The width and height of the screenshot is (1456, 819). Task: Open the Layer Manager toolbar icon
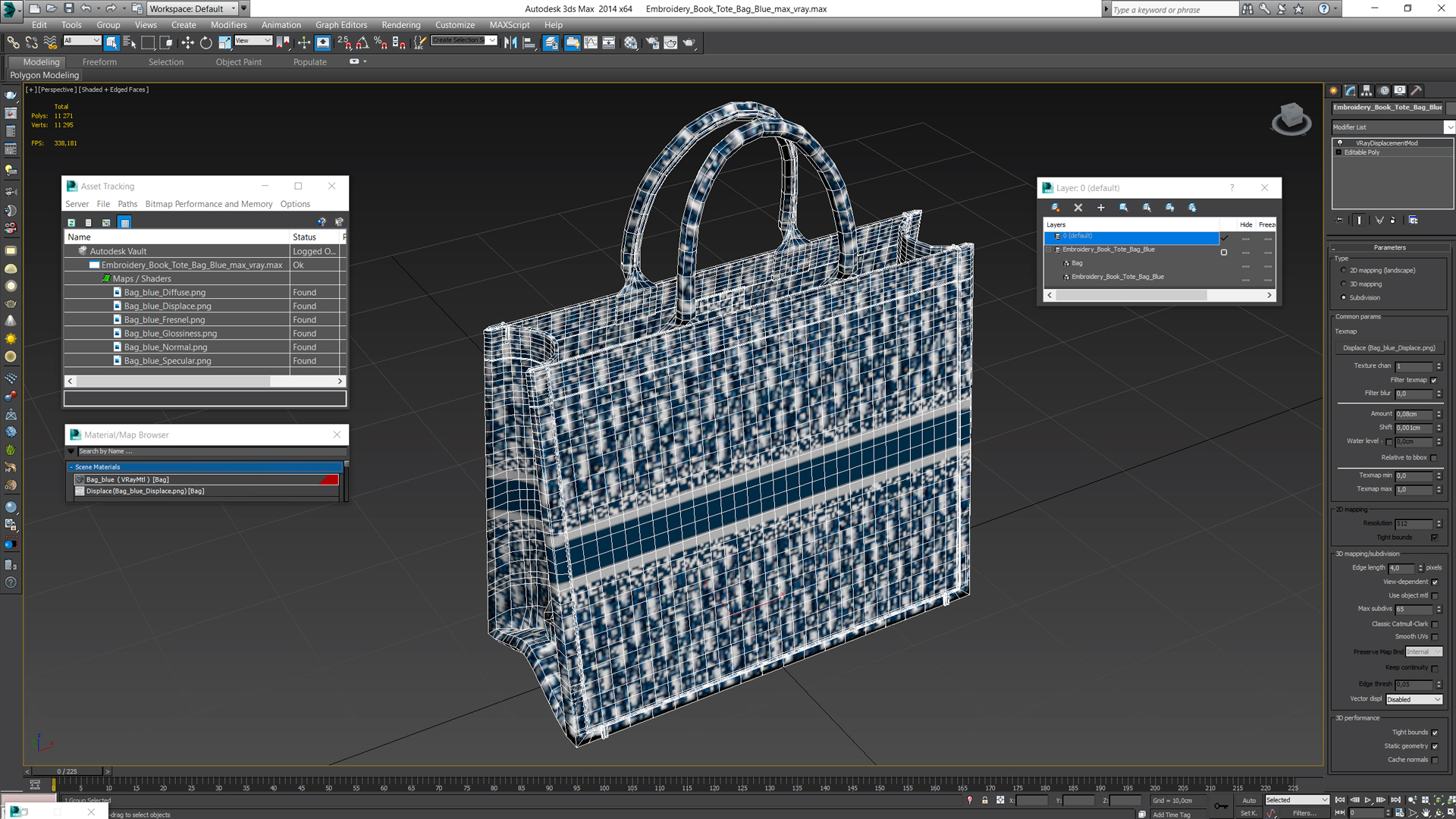[551, 42]
